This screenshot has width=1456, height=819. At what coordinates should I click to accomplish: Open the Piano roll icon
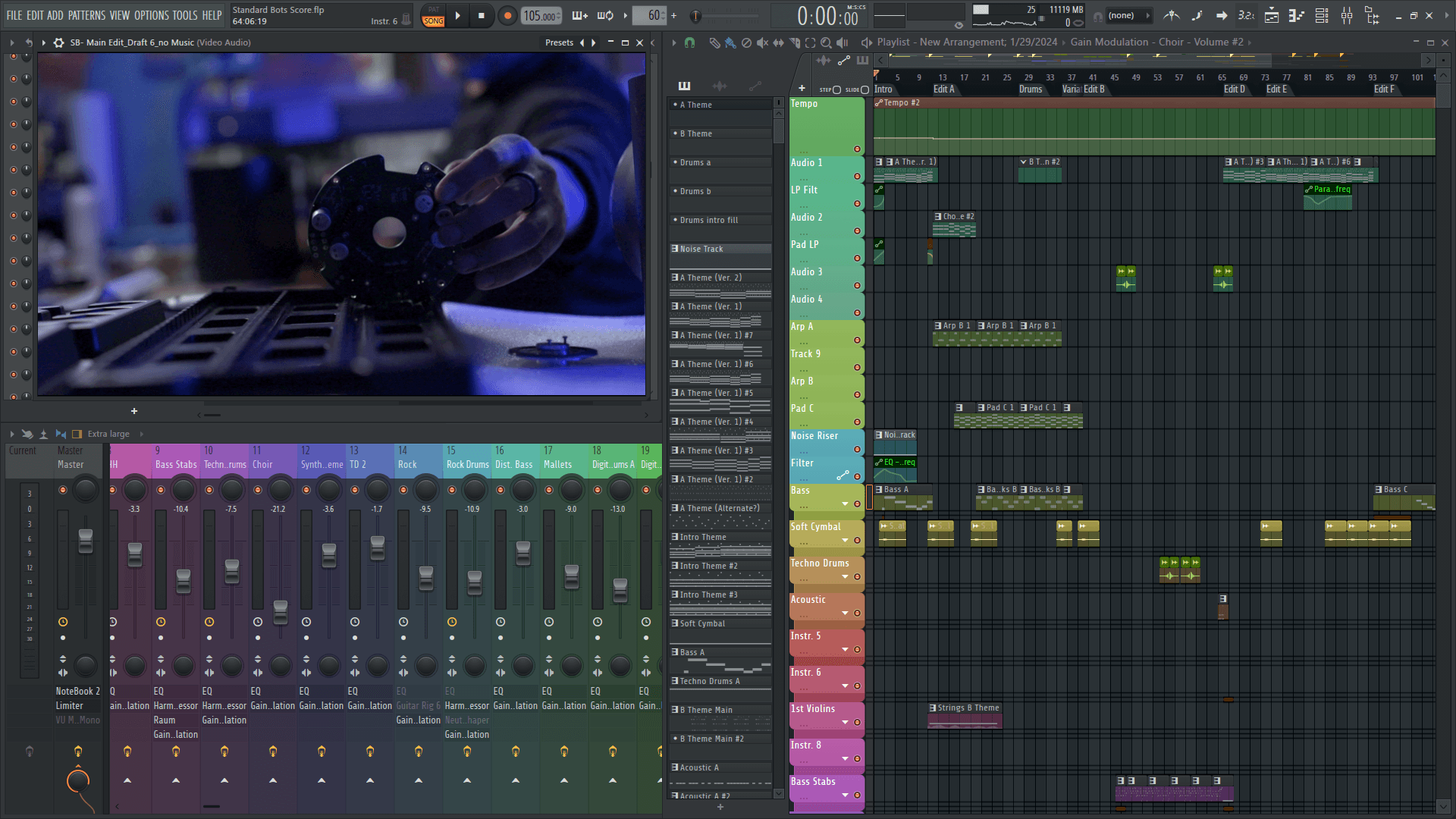coord(1297,15)
